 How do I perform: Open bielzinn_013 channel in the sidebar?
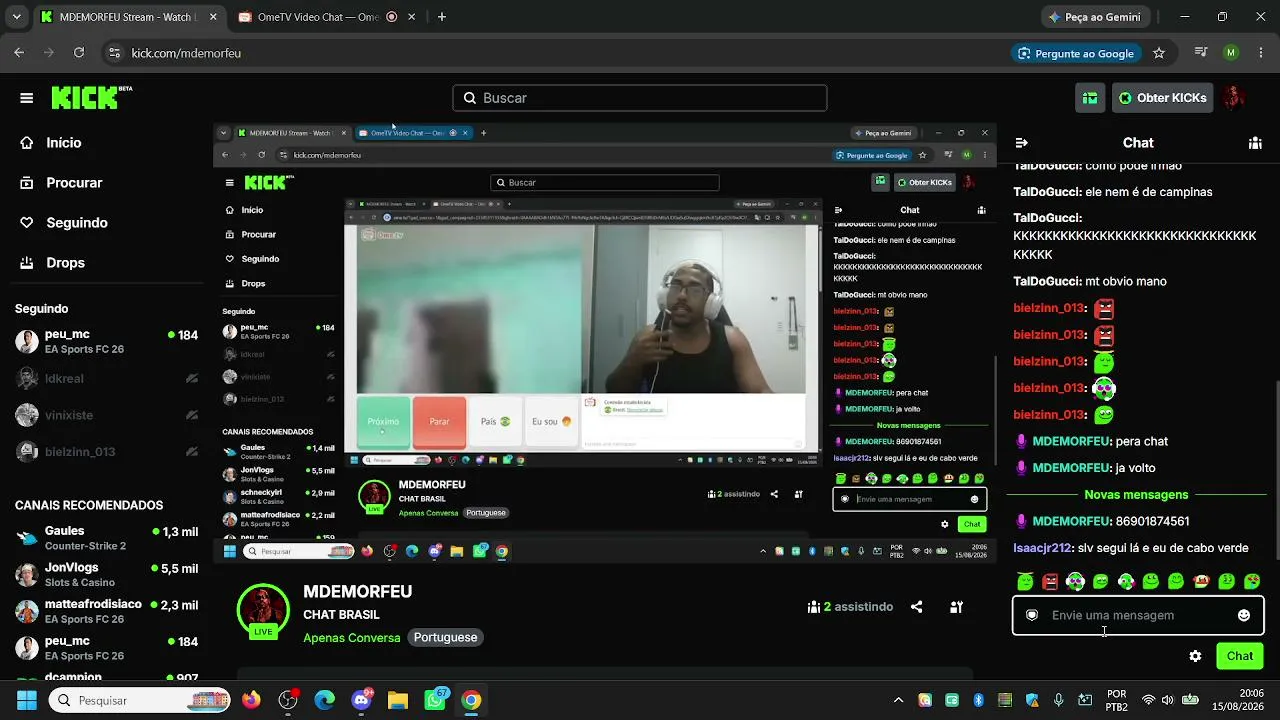[106, 452]
